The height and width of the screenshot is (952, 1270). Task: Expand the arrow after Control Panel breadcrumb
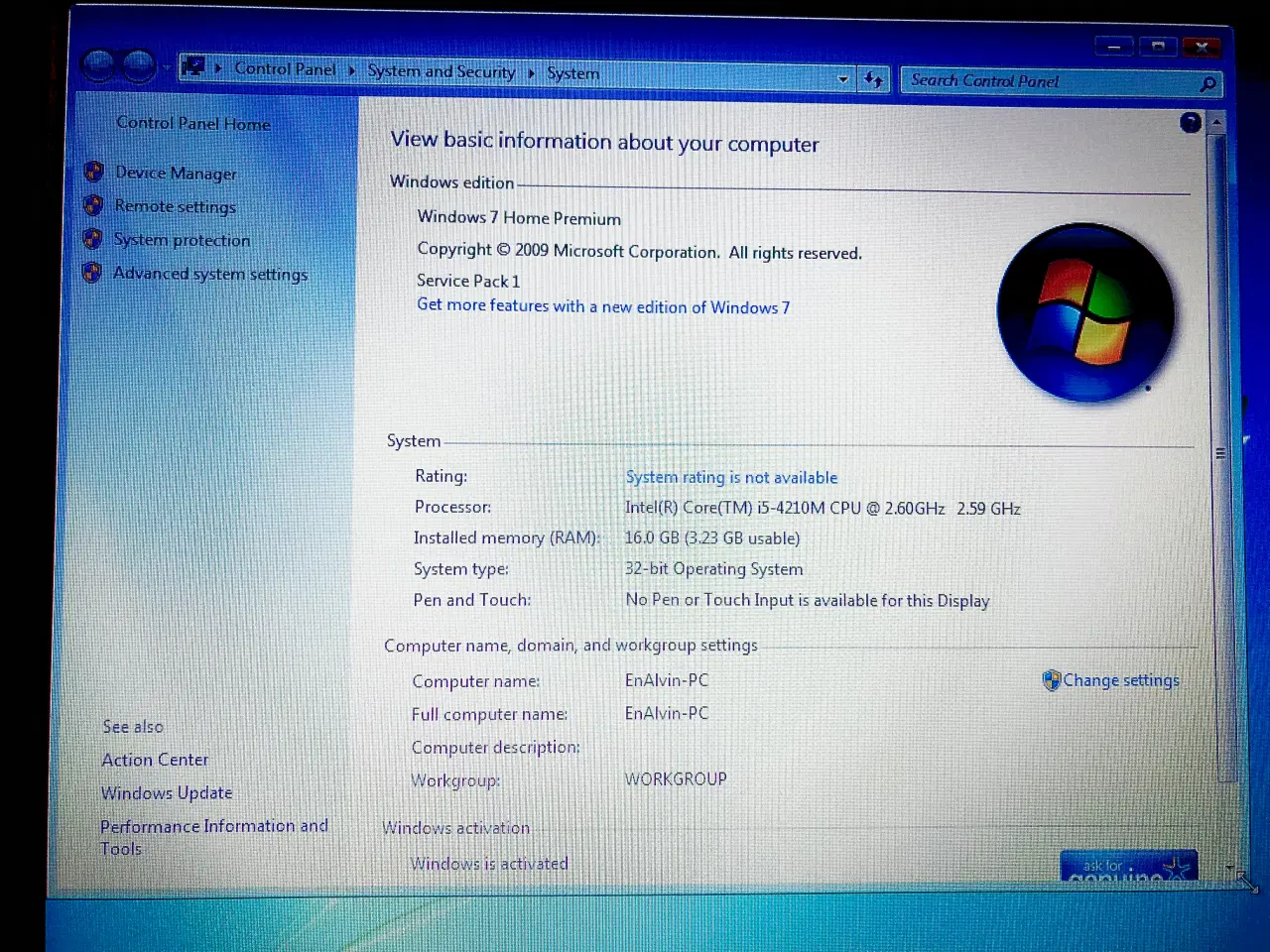[351, 70]
